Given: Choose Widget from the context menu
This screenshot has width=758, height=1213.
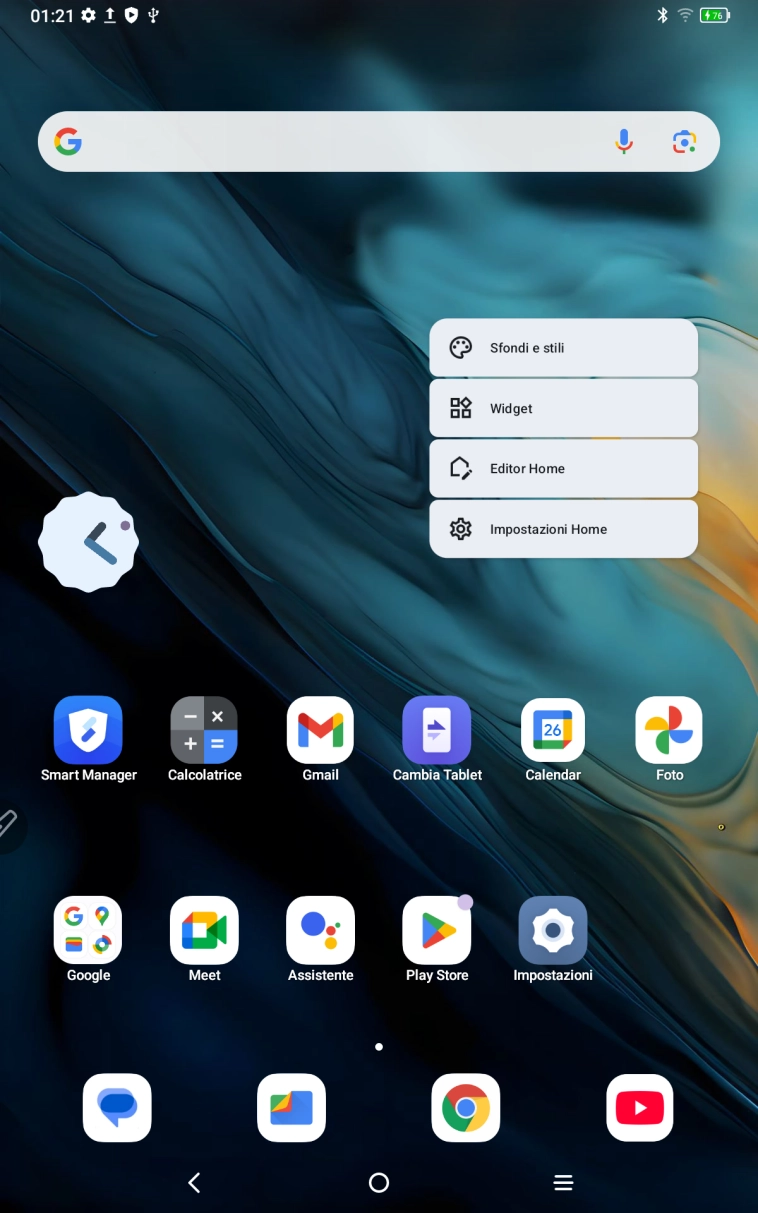Looking at the screenshot, I should [563, 408].
